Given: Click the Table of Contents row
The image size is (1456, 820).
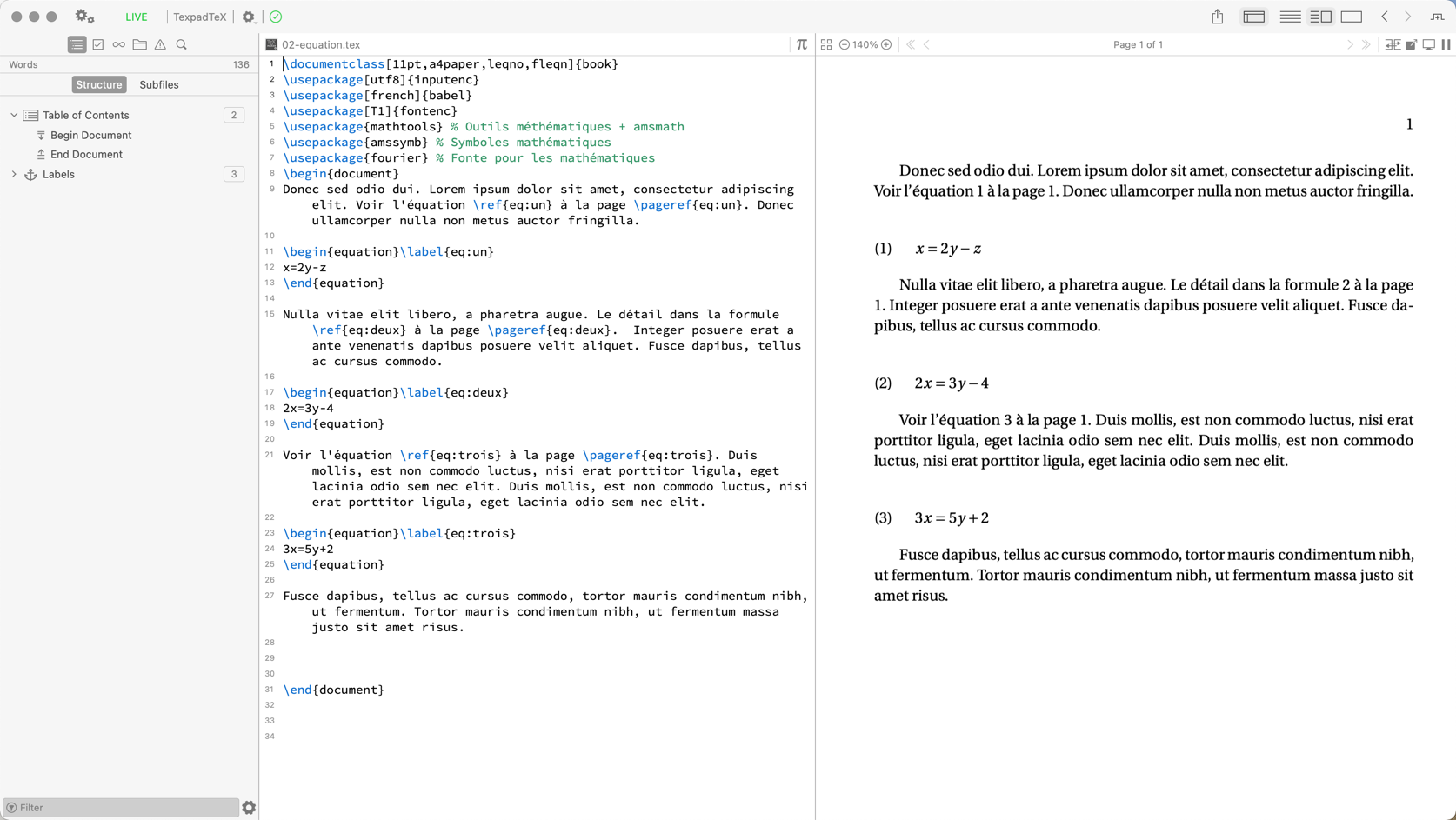Looking at the screenshot, I should click(x=129, y=115).
